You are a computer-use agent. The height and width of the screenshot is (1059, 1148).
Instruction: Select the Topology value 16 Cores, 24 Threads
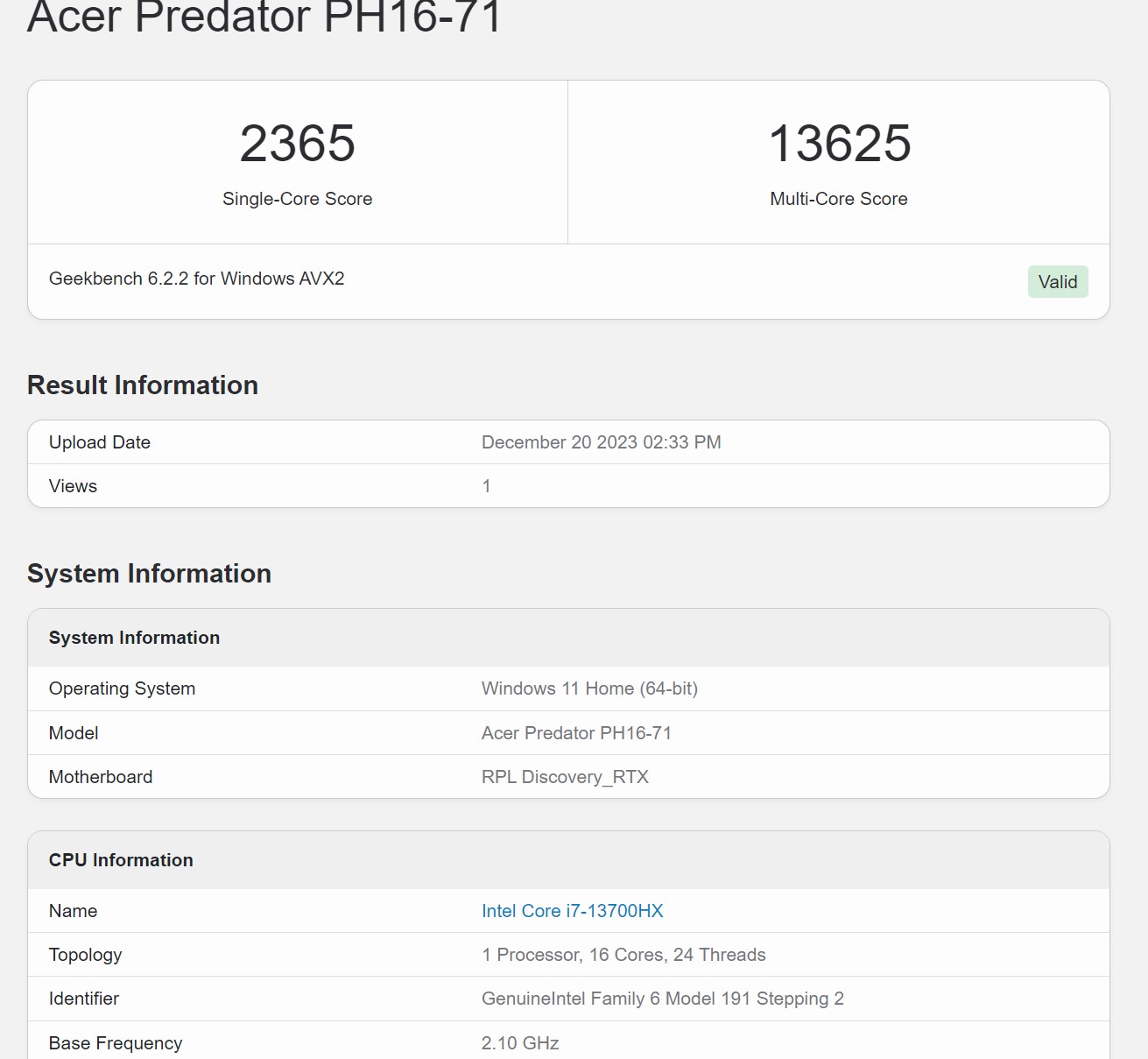(623, 955)
